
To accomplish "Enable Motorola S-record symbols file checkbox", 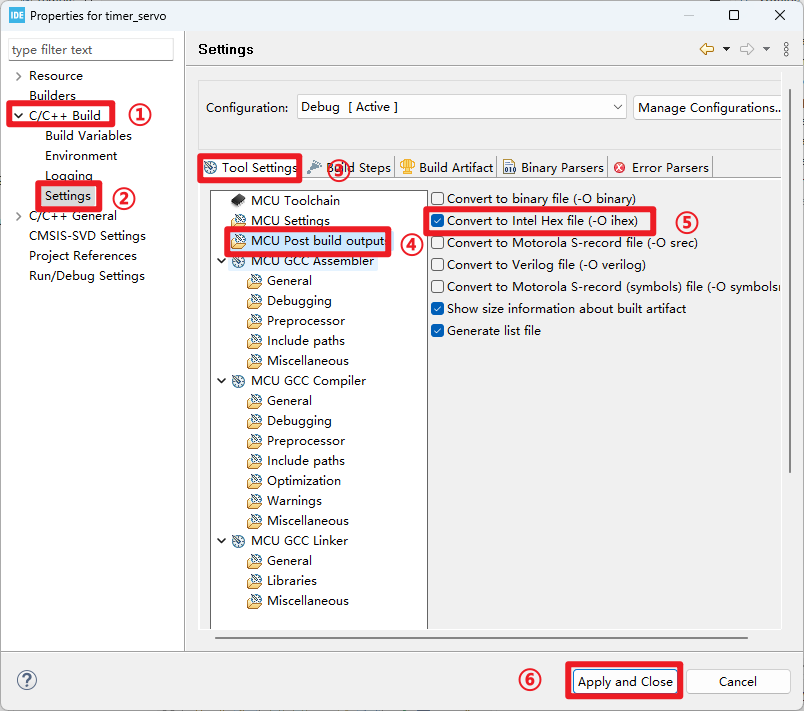I will [x=437, y=287].
